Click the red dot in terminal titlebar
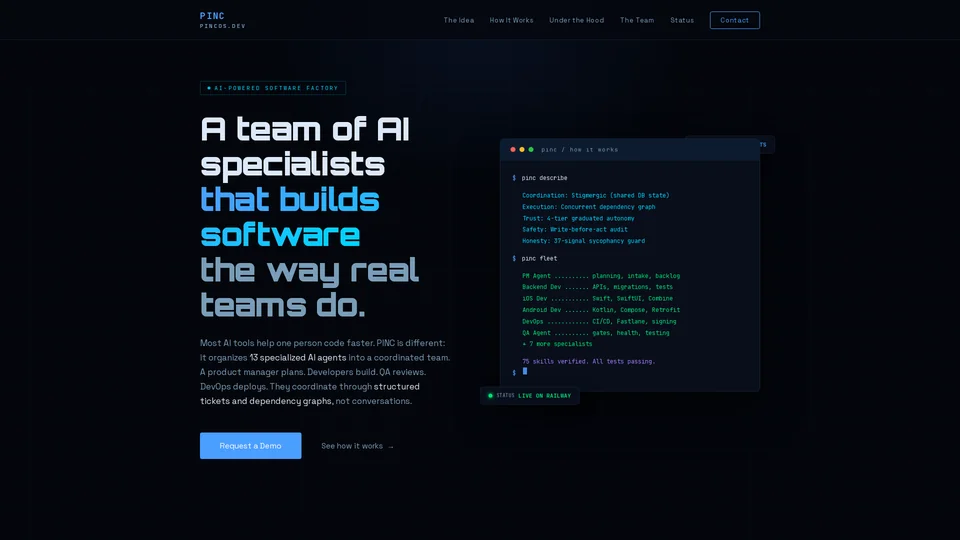This screenshot has width=960, height=540. (513, 149)
